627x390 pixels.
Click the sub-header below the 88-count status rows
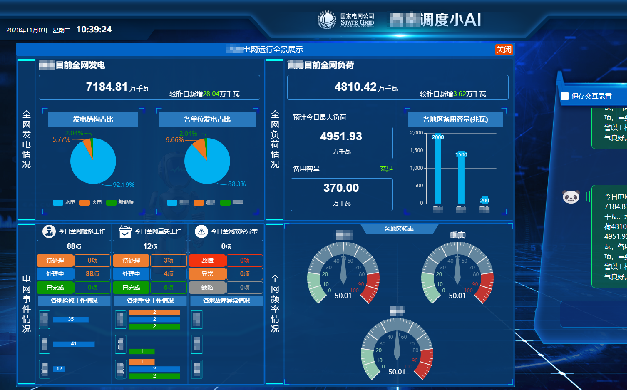(x=74, y=300)
